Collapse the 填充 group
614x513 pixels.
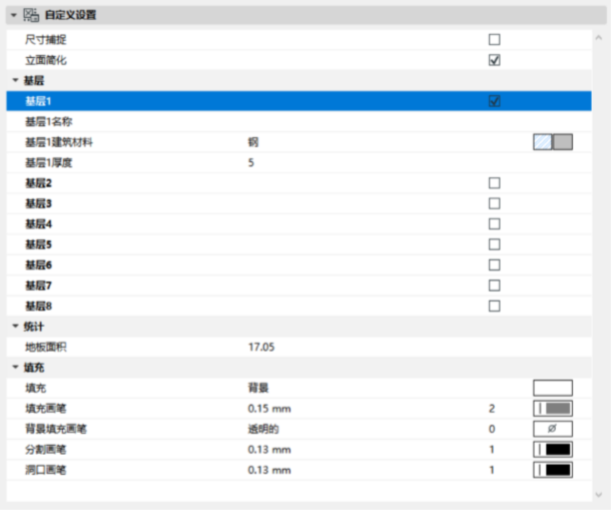15,367
